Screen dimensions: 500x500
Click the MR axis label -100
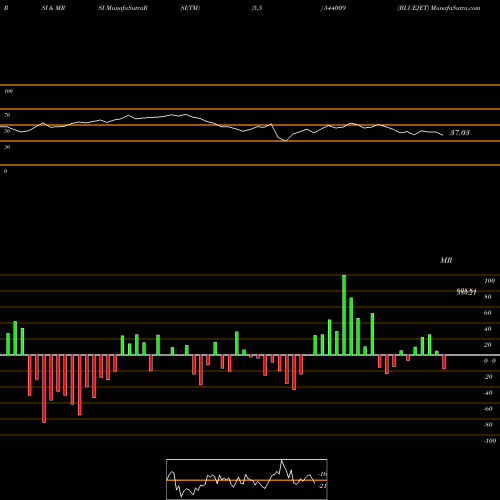pyautogui.click(x=489, y=441)
